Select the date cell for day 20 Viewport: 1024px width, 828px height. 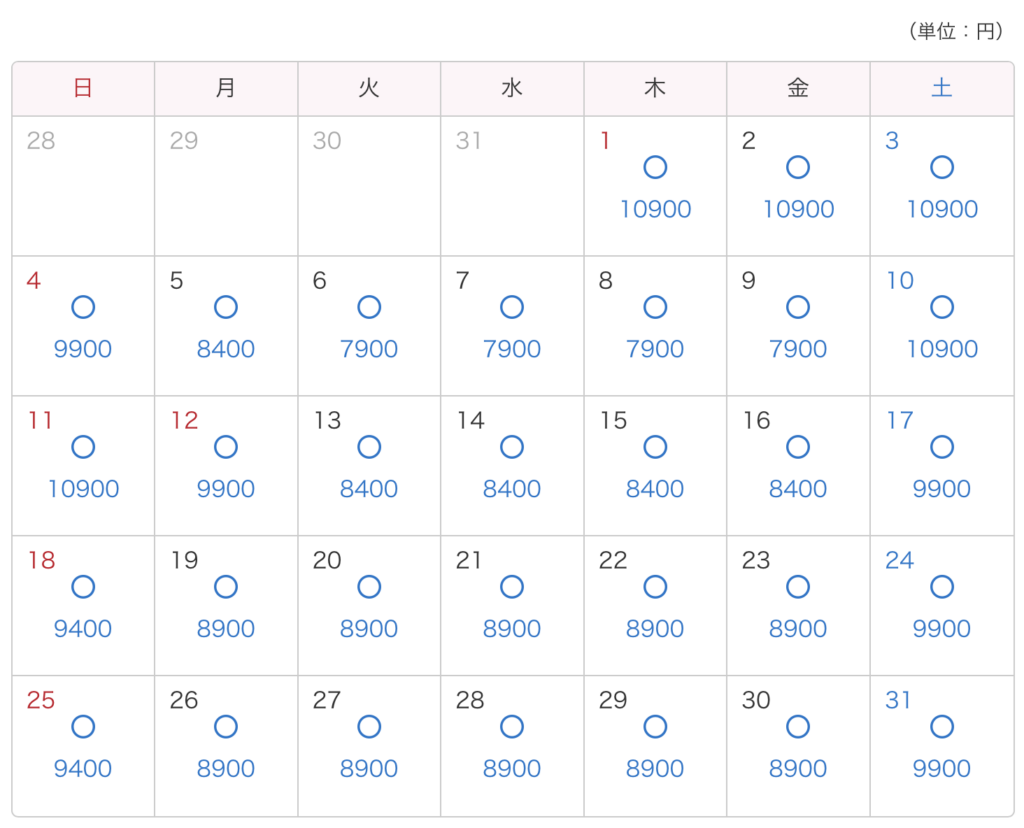coord(369,606)
